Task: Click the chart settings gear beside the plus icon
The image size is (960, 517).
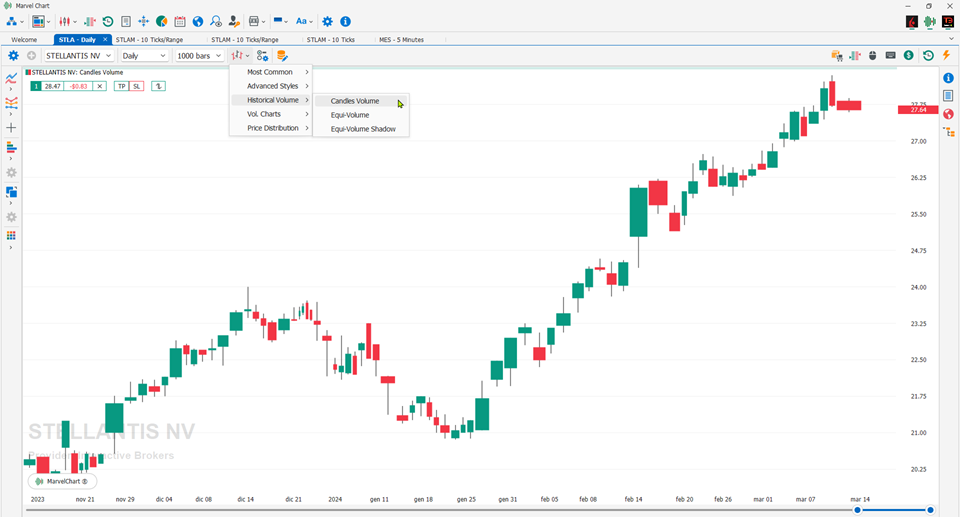Action: [13, 56]
